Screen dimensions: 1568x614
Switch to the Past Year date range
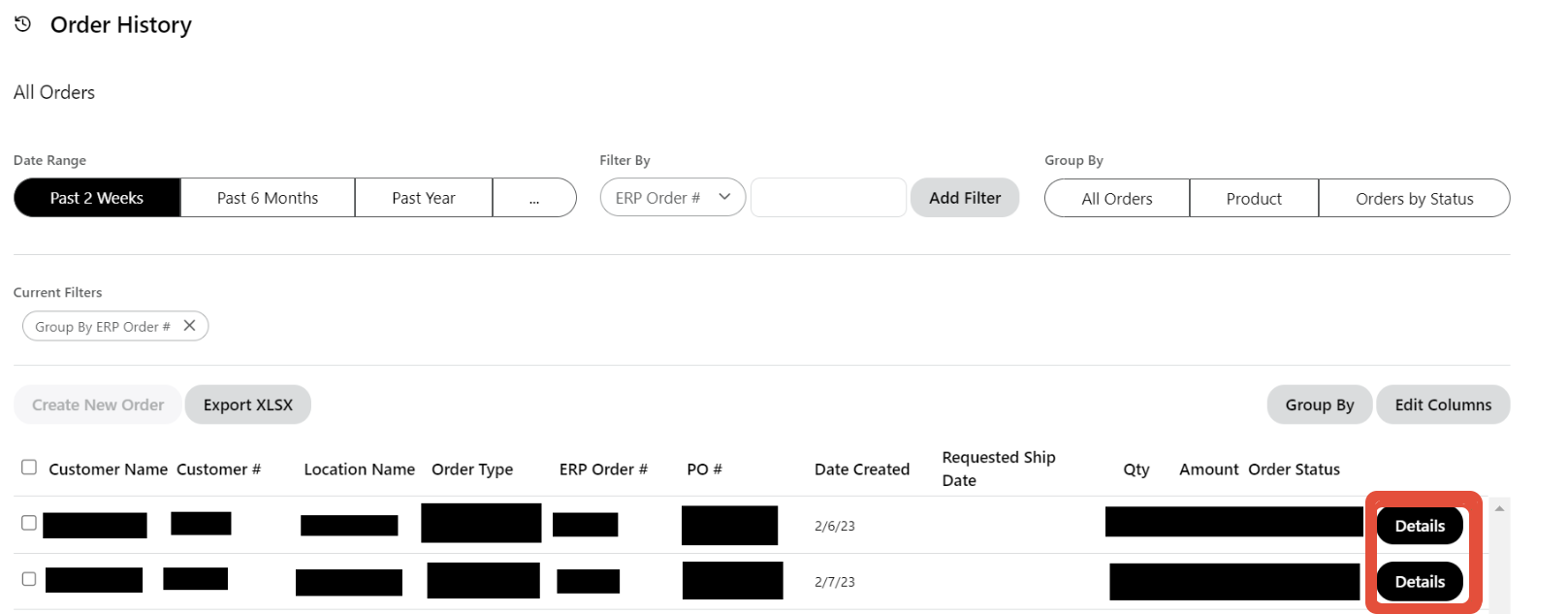[x=424, y=198]
